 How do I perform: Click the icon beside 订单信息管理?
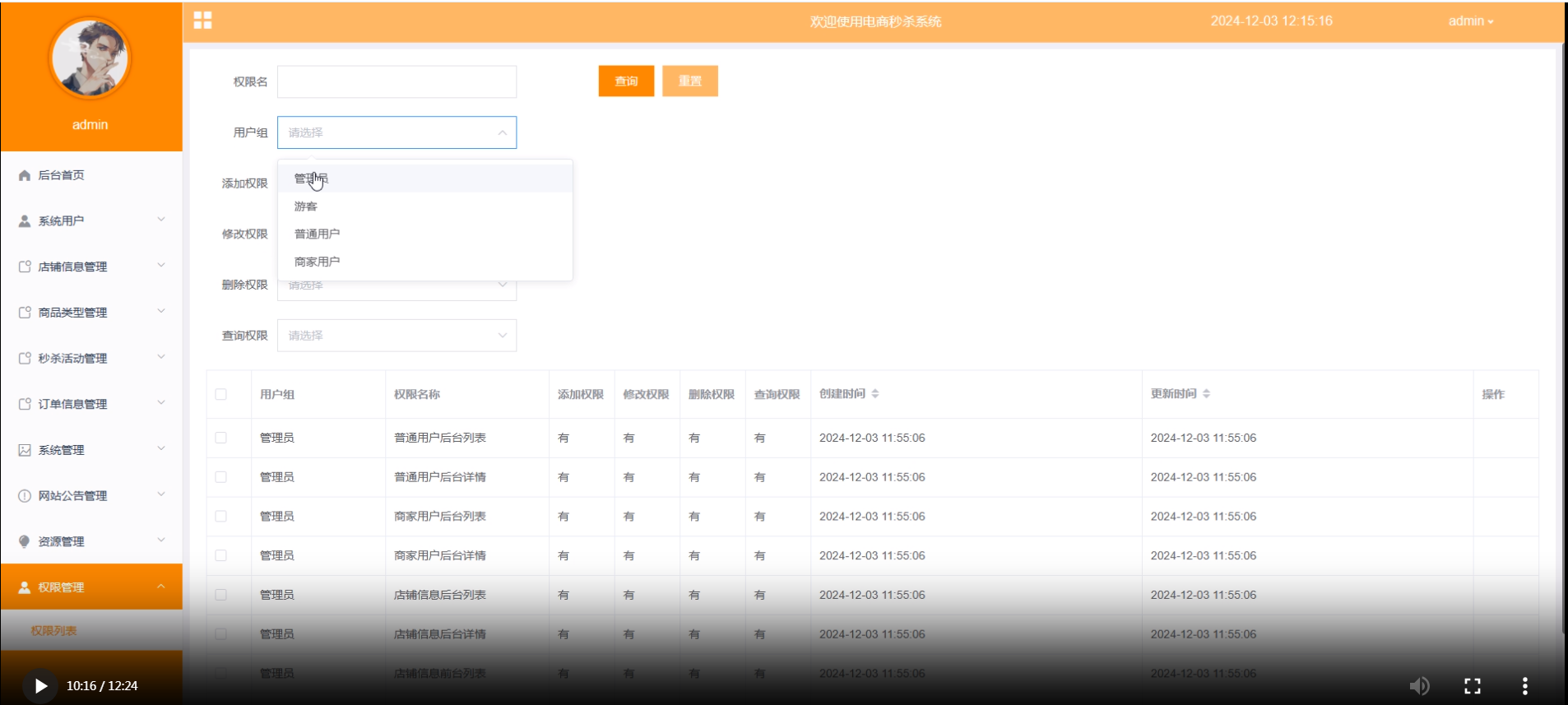tap(25, 404)
